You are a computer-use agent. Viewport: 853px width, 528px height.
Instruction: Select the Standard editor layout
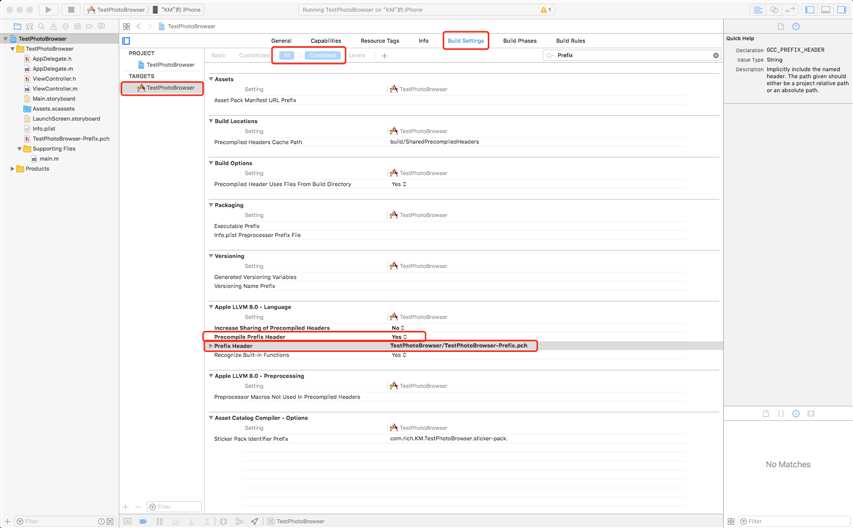pos(758,10)
